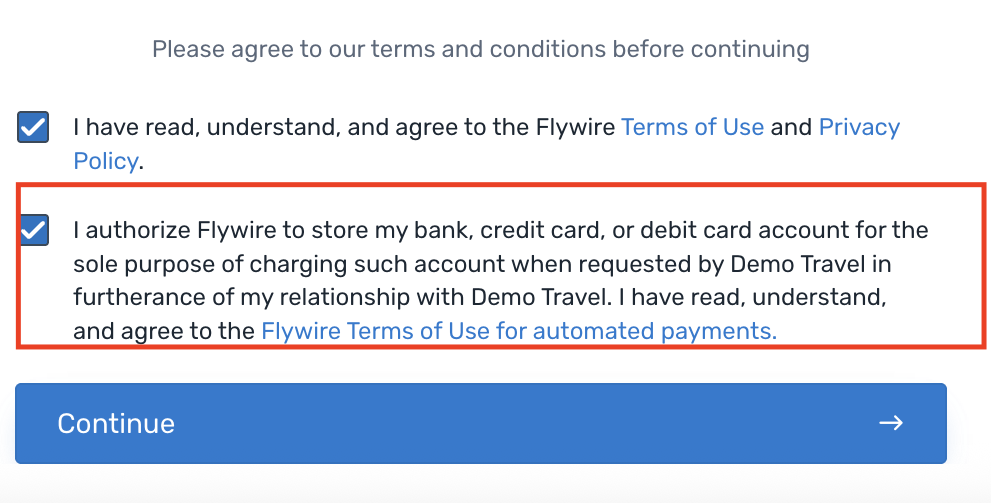Click "and agree to the" text before the link

tap(164, 331)
